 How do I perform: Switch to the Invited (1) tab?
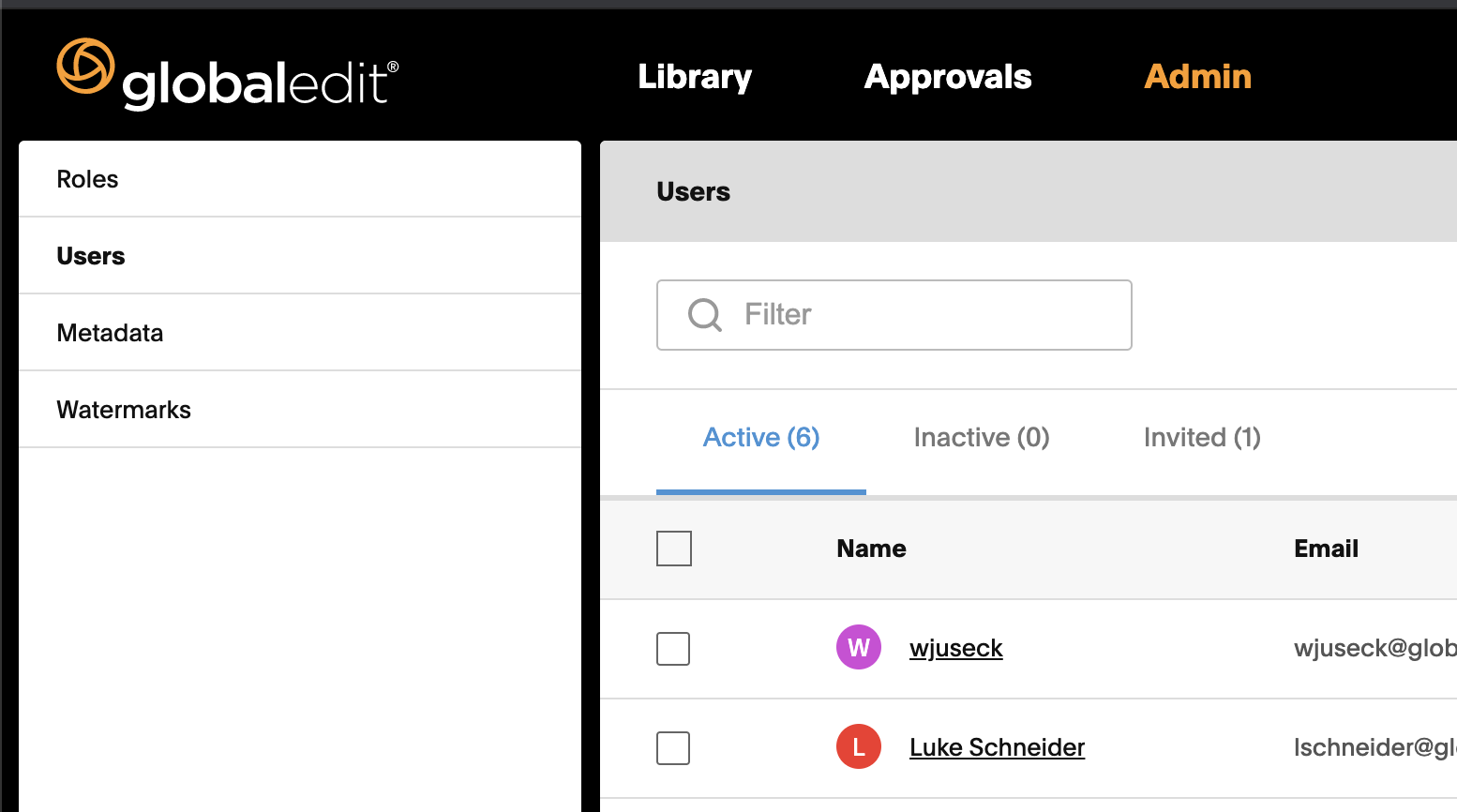tap(1202, 437)
